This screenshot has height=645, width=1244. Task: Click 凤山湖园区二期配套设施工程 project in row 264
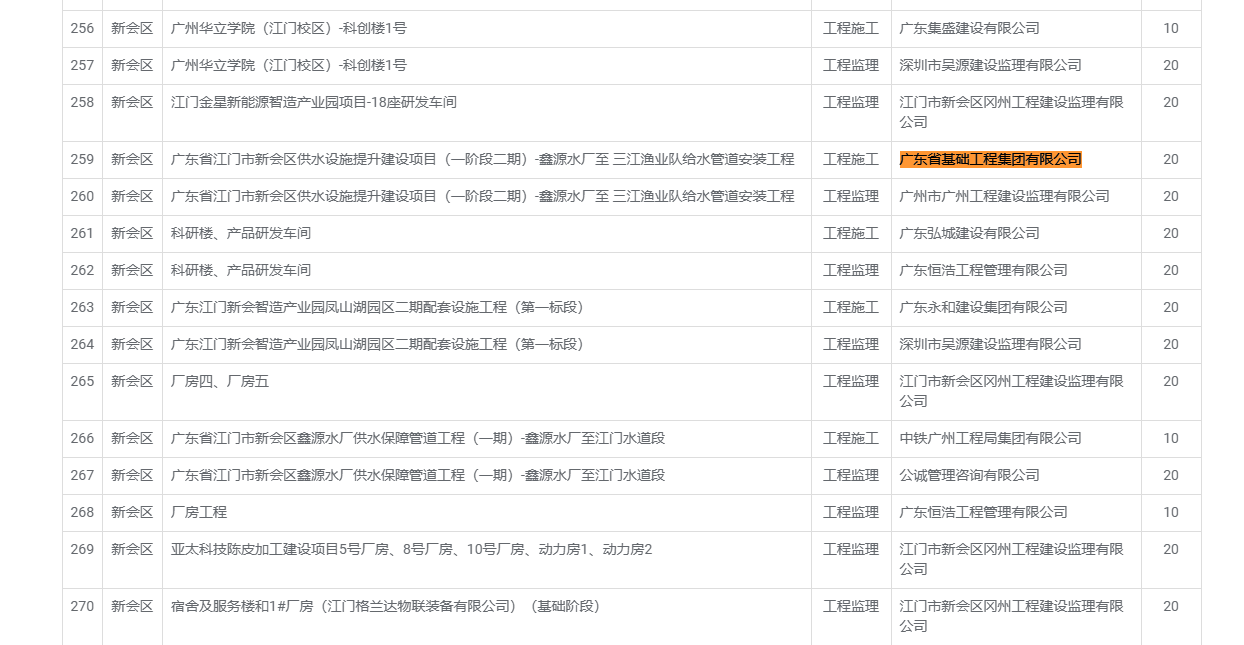coord(378,344)
